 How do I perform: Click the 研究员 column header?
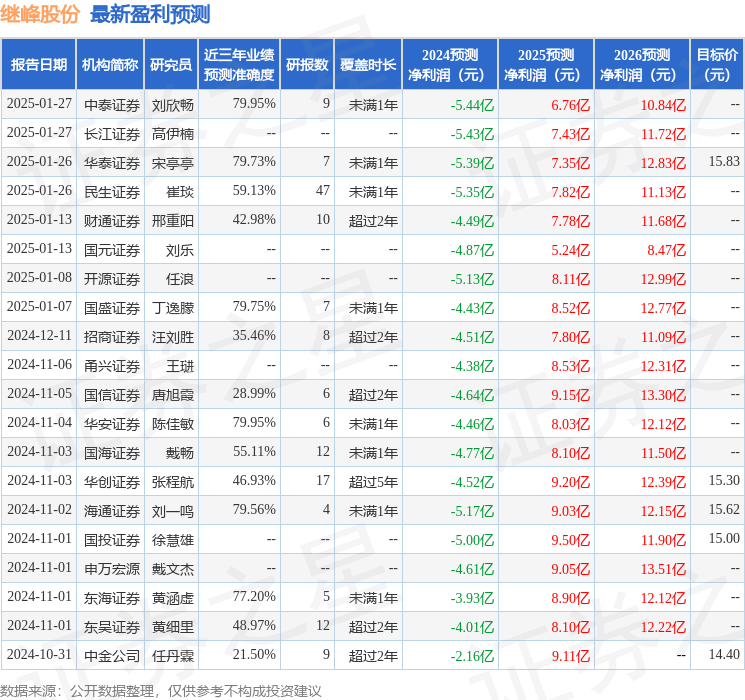(x=171, y=64)
